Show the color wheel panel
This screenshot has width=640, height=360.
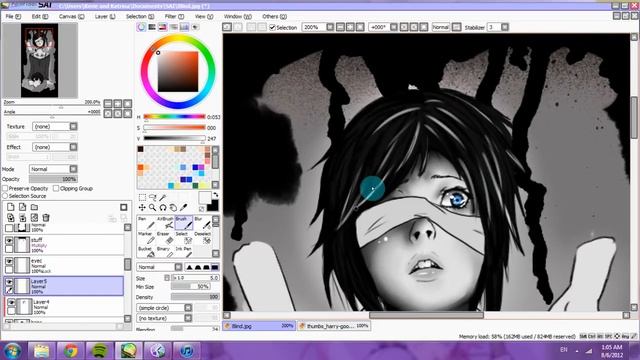coord(141,27)
